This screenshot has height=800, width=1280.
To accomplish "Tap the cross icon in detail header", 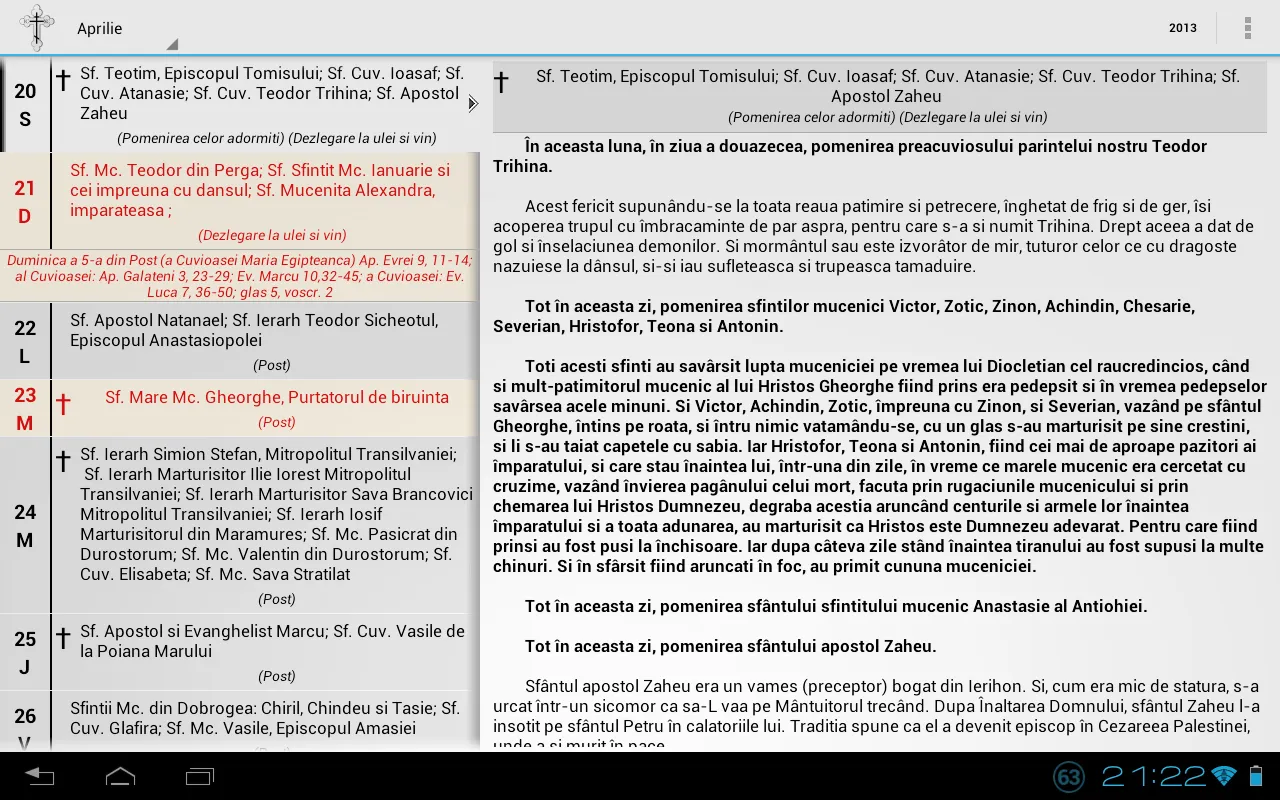I will [x=502, y=82].
